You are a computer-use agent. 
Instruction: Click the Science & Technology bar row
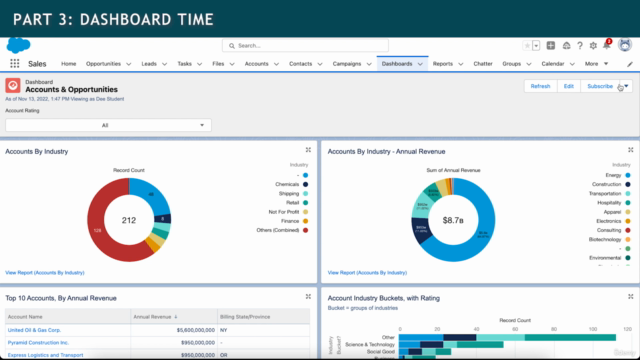pyautogui.click(x=451, y=344)
